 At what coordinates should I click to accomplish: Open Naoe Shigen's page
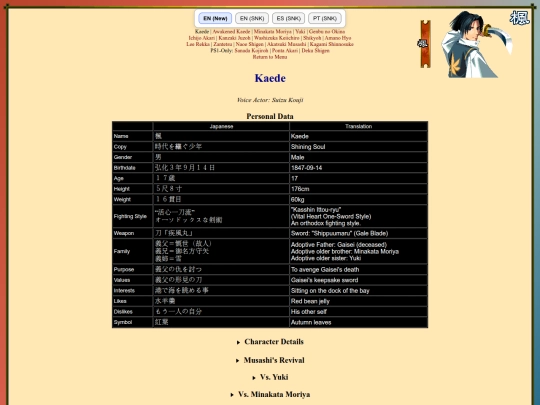pyautogui.click(x=249, y=44)
